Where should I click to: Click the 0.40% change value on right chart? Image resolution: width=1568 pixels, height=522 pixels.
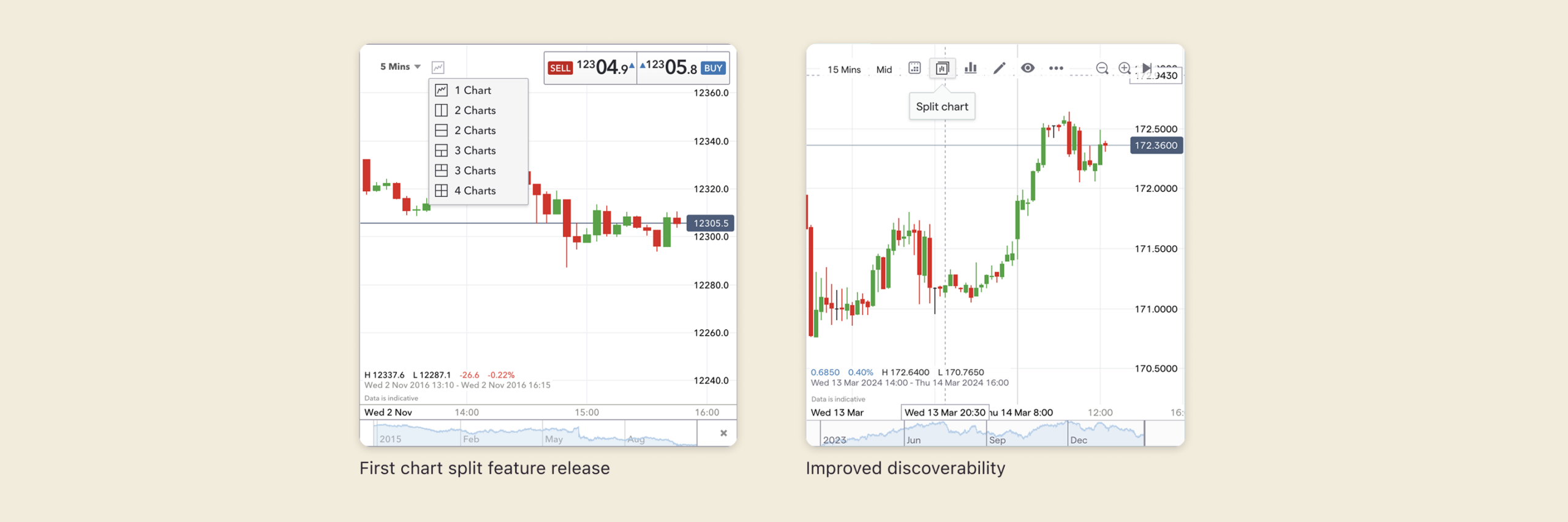tap(861, 372)
